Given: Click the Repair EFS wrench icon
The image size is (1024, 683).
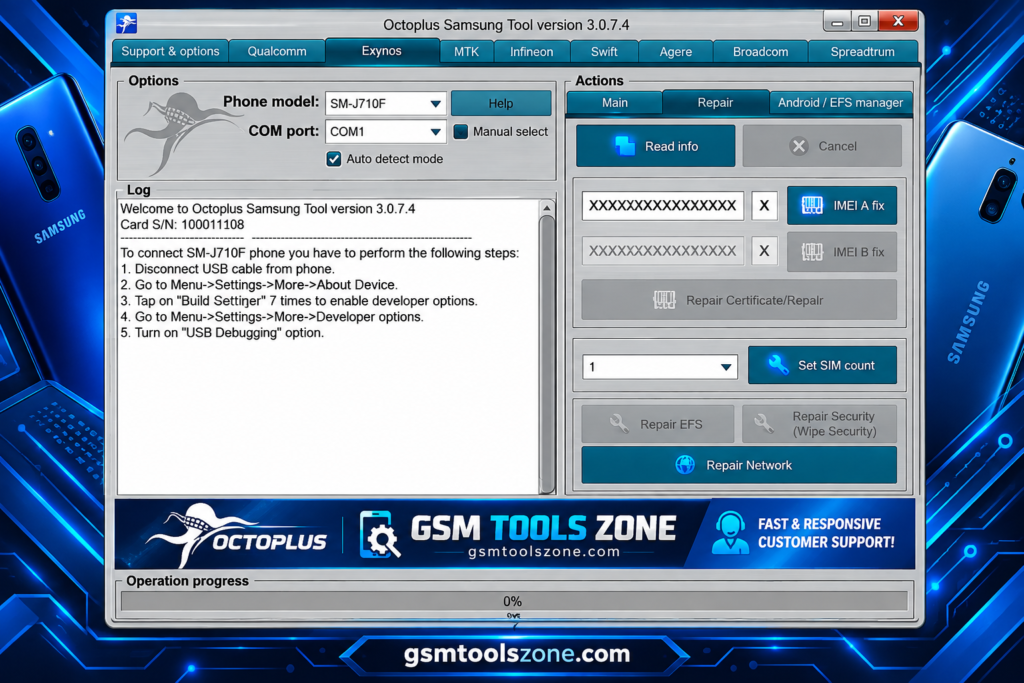Looking at the screenshot, I should [619, 424].
